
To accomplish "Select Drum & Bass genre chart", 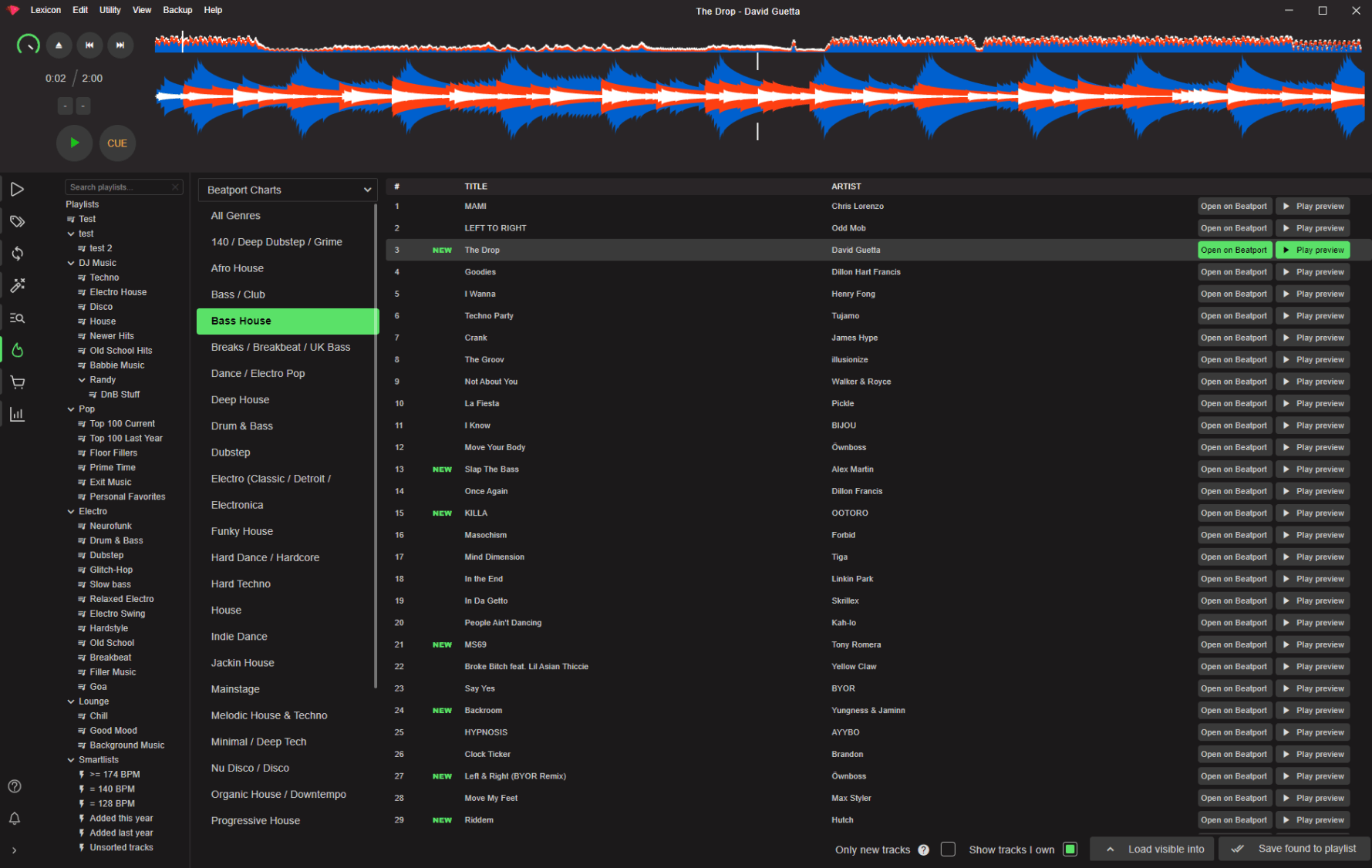I will 287,426.
